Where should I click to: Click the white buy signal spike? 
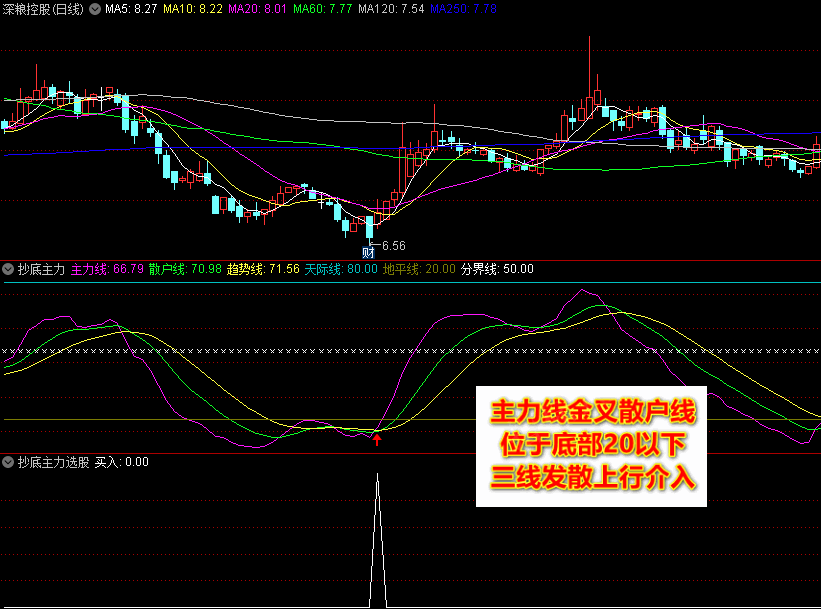(378, 539)
